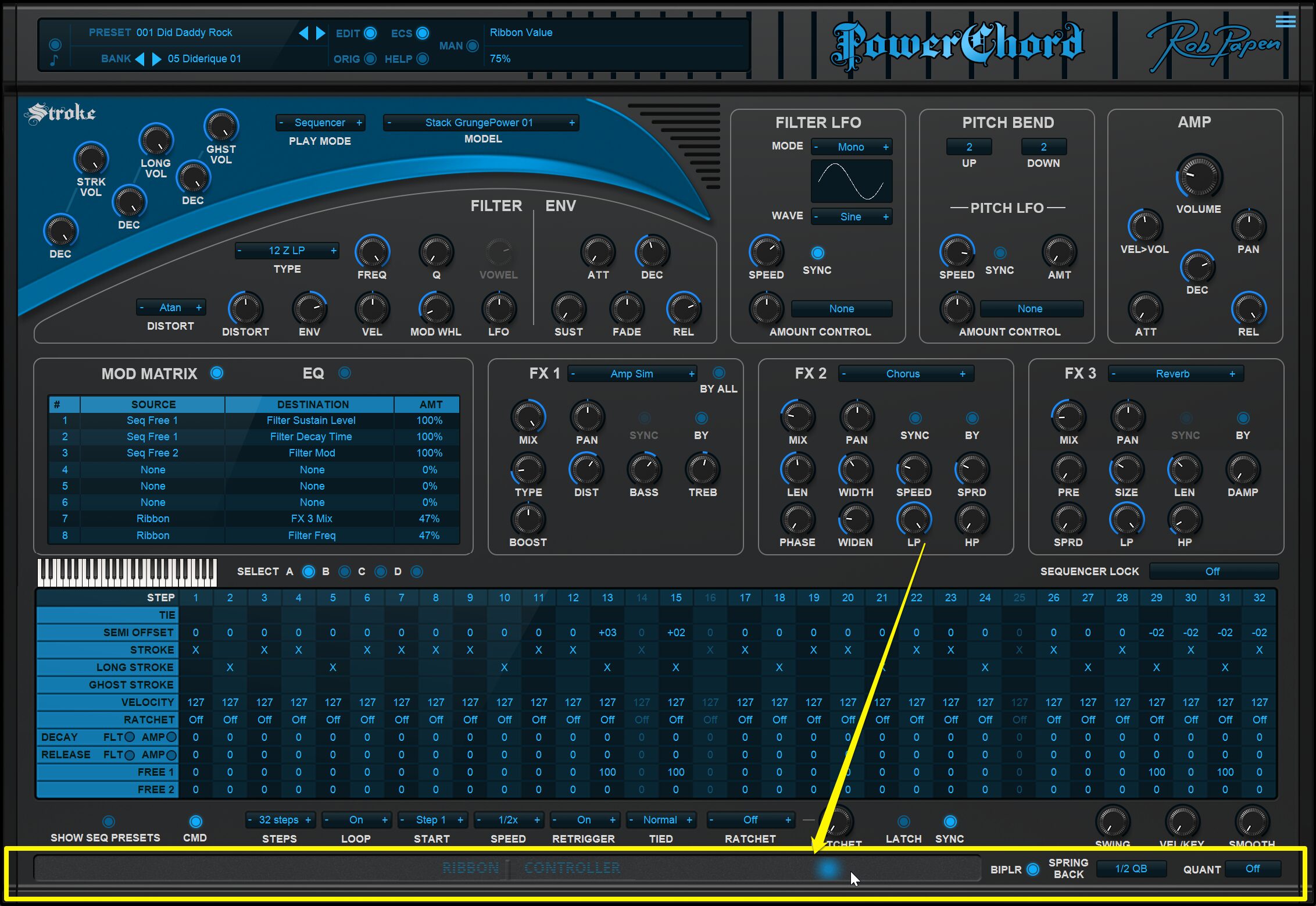Open the 32 steps dropdown
This screenshot has height=906, width=1316.
click(x=280, y=820)
